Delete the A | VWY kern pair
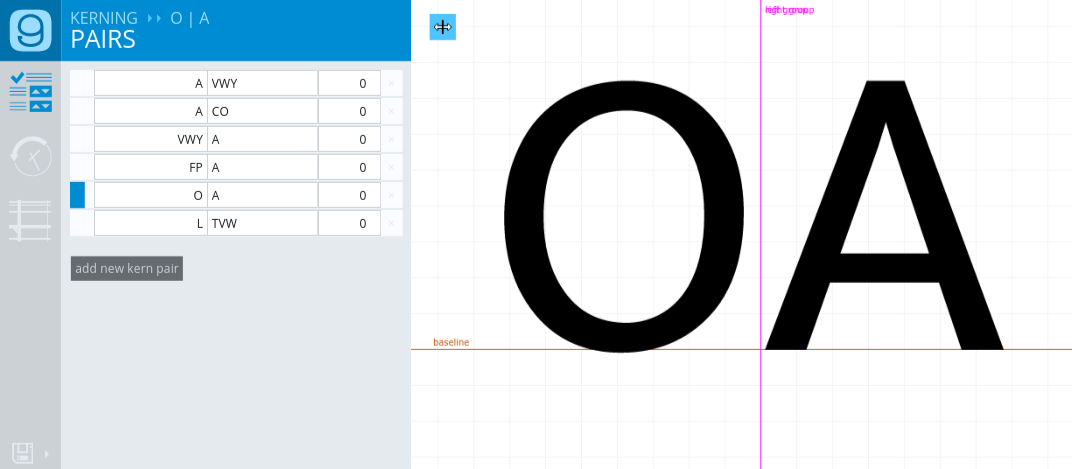This screenshot has width=1072, height=469. (392, 83)
